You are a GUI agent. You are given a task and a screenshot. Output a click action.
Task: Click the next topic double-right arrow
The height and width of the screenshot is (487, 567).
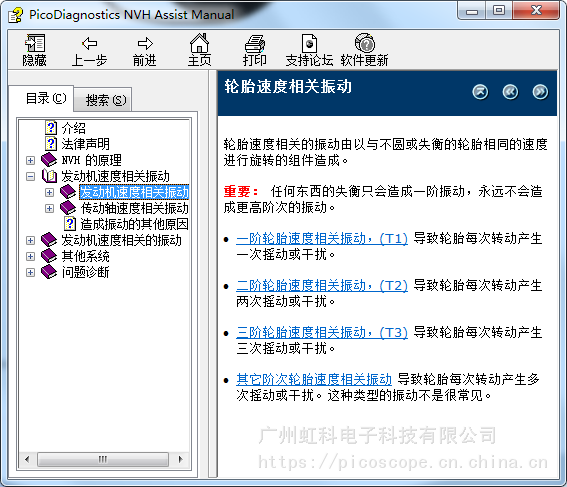540,92
